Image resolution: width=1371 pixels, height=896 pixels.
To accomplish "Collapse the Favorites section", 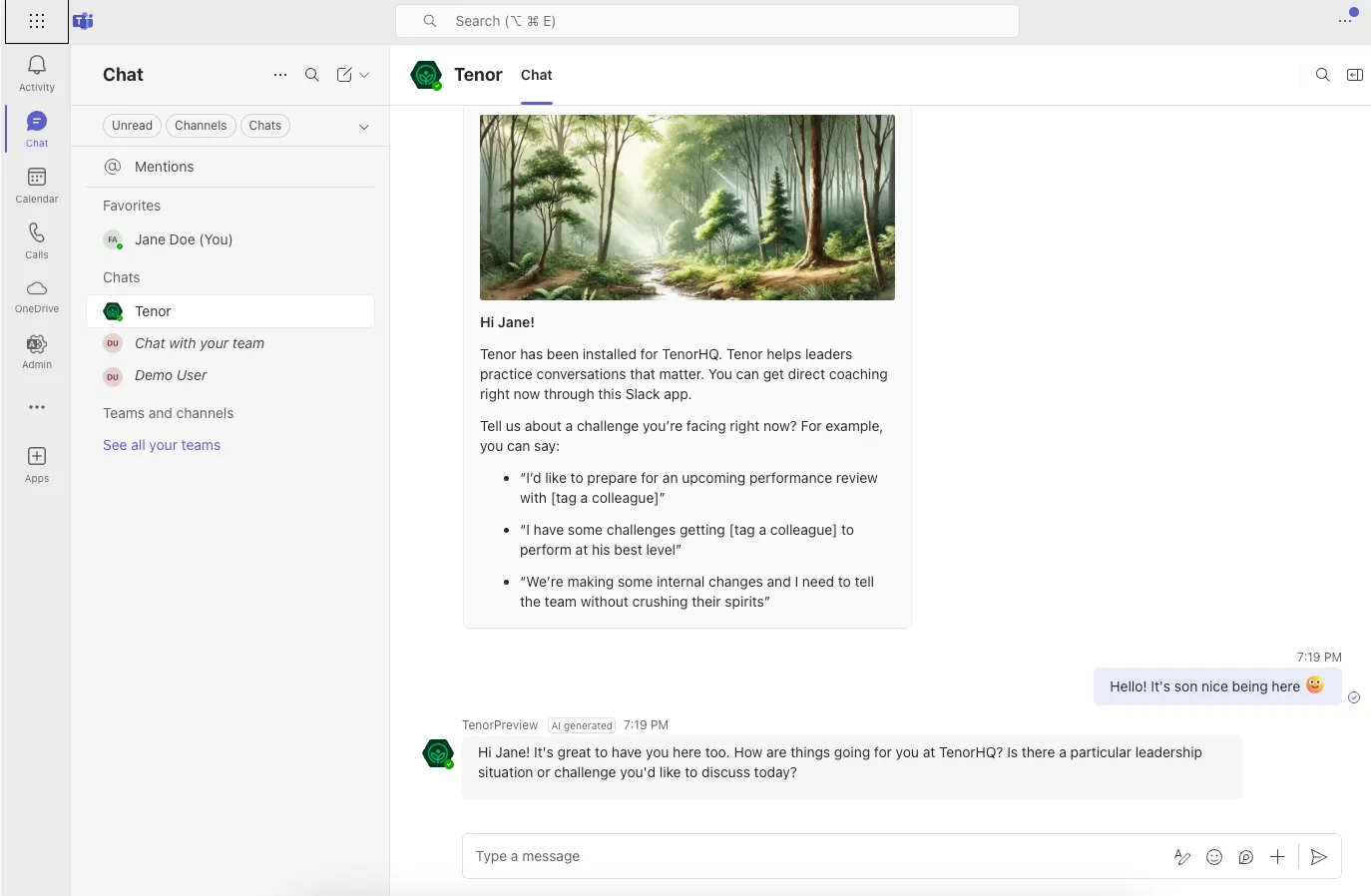I will pos(132,206).
